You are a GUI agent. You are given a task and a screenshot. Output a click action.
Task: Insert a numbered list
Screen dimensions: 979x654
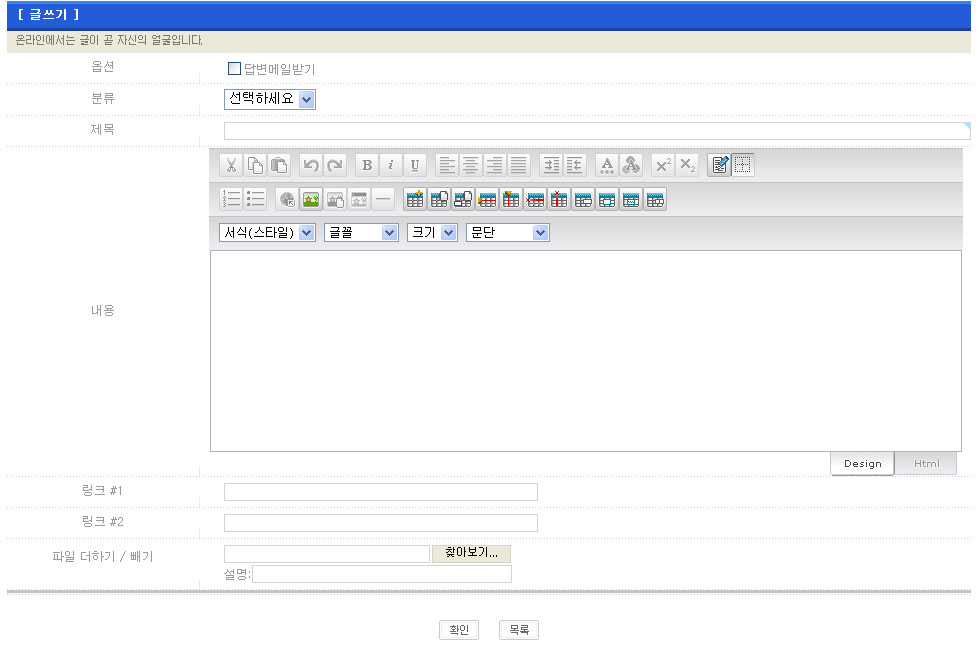pos(231,199)
